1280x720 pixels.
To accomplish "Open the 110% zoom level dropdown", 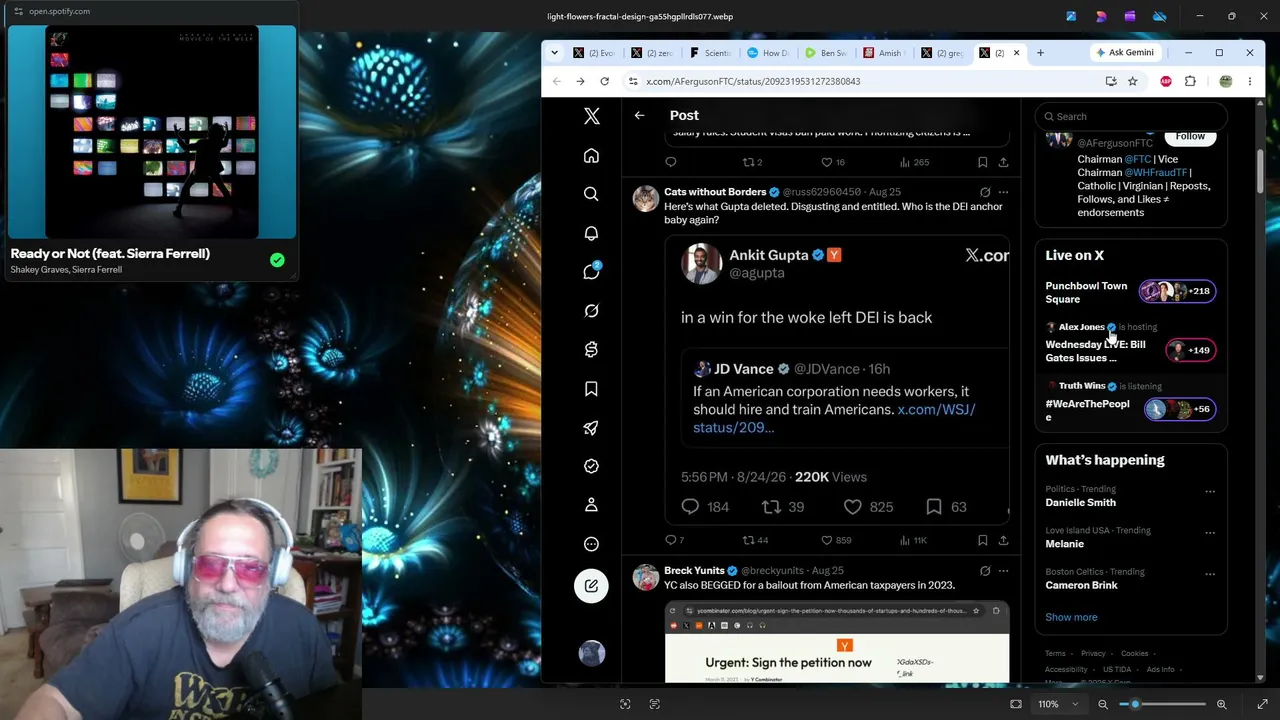I will pyautogui.click(x=1057, y=704).
